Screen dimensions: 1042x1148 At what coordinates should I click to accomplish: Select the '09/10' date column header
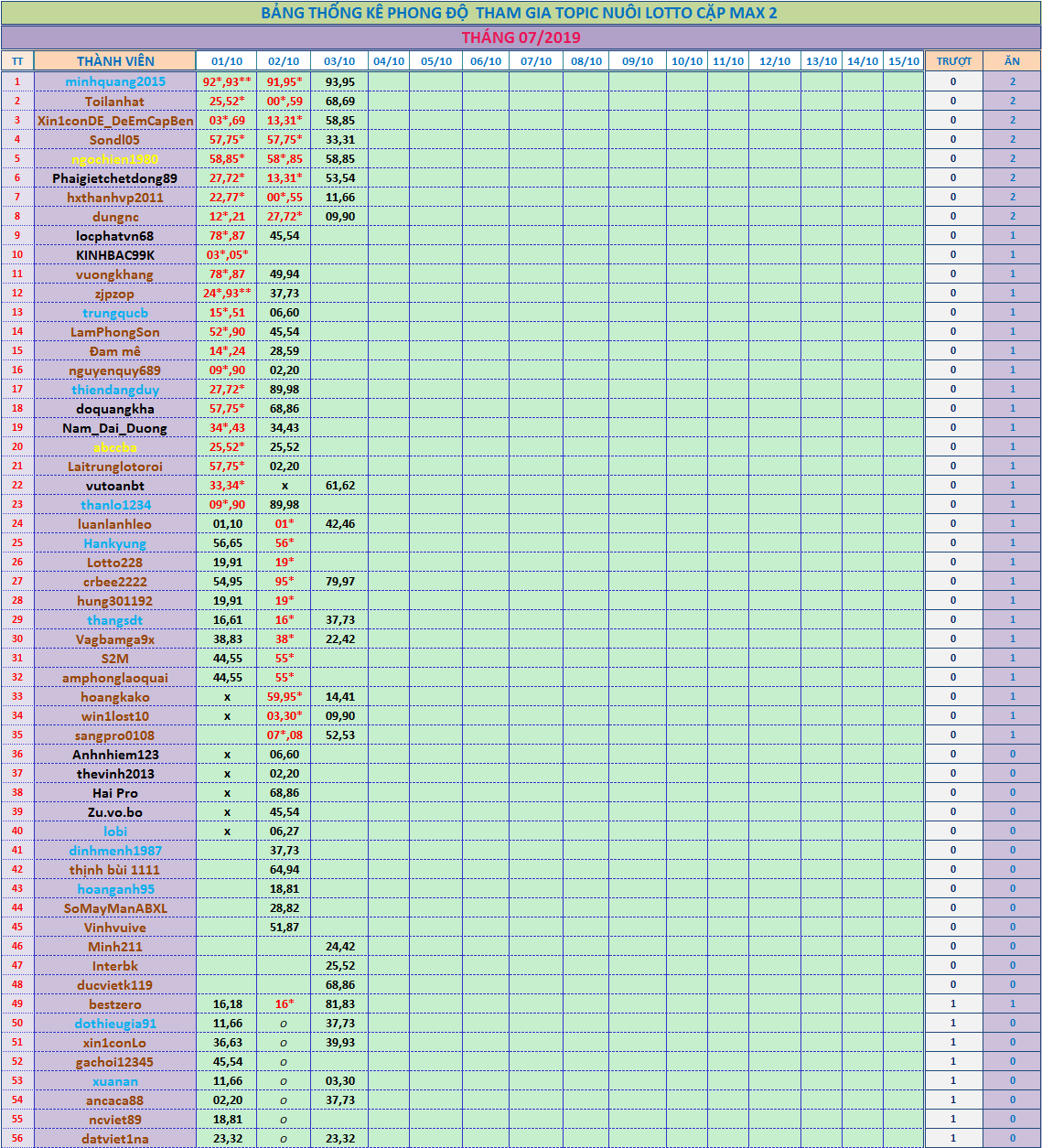coord(638,61)
